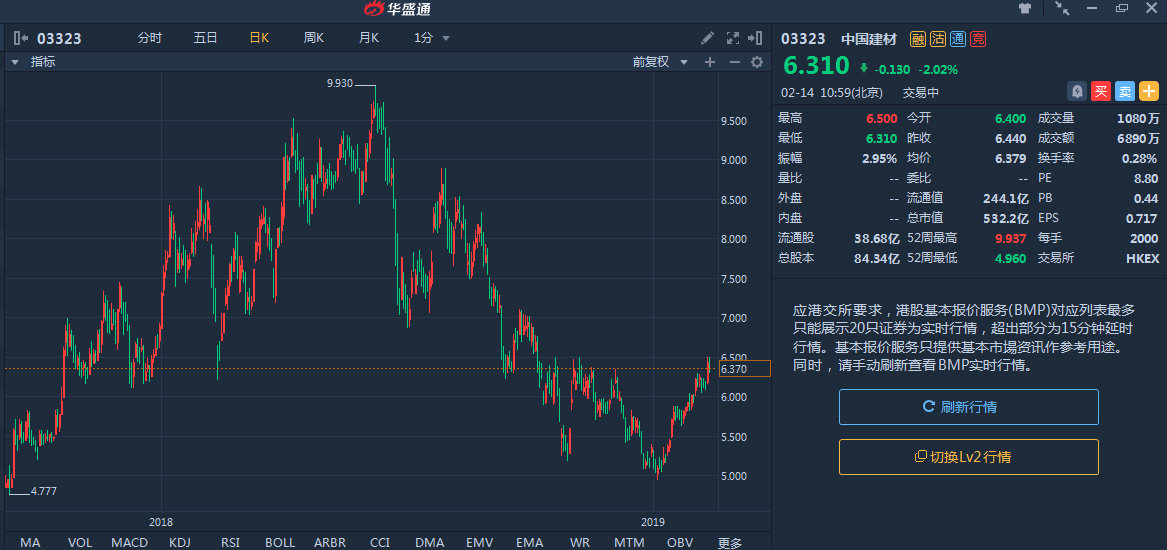Select the pencil drawing tool
Image resolution: width=1167 pixels, height=550 pixels.
[x=708, y=38]
